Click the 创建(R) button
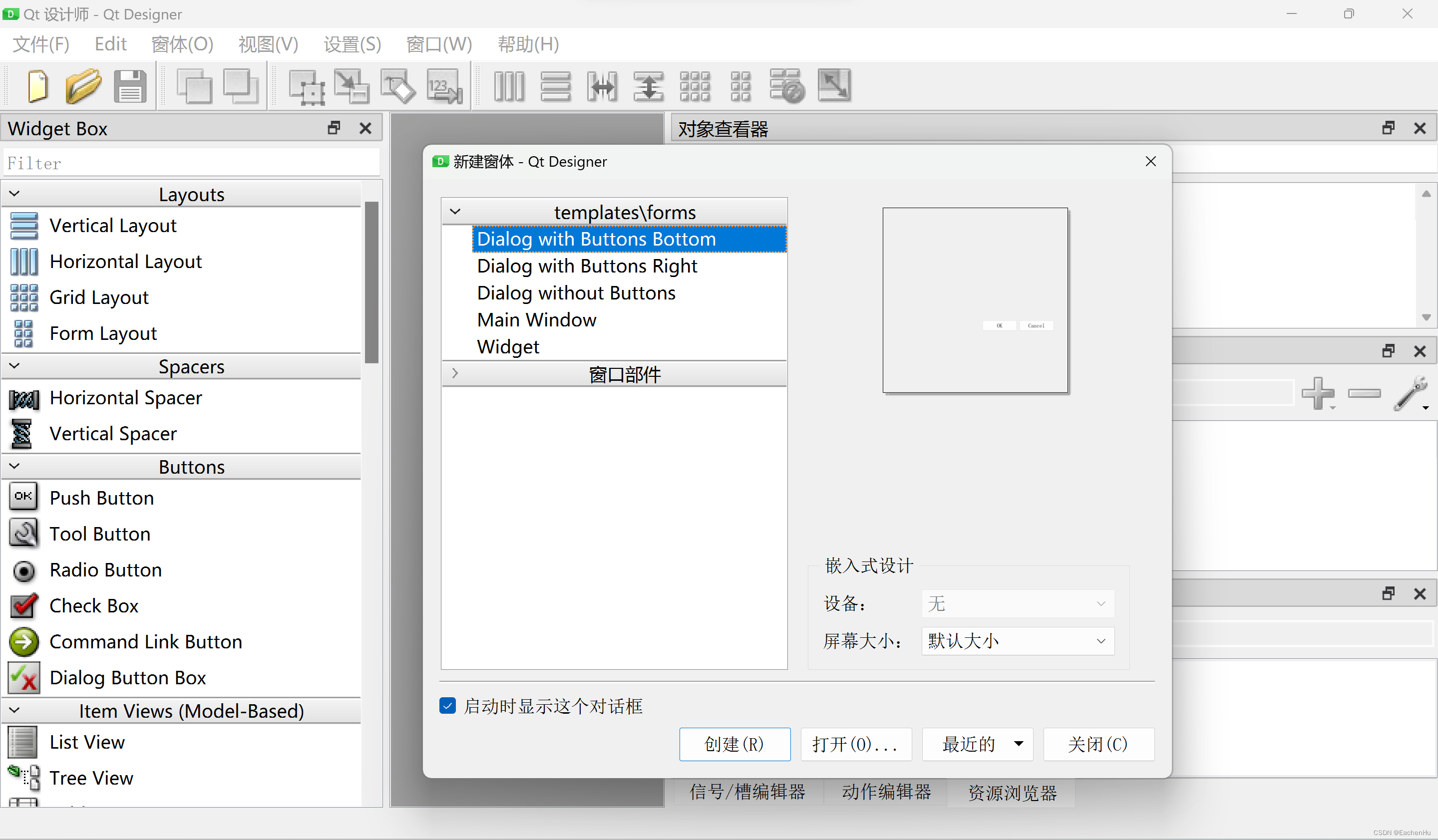 734,744
